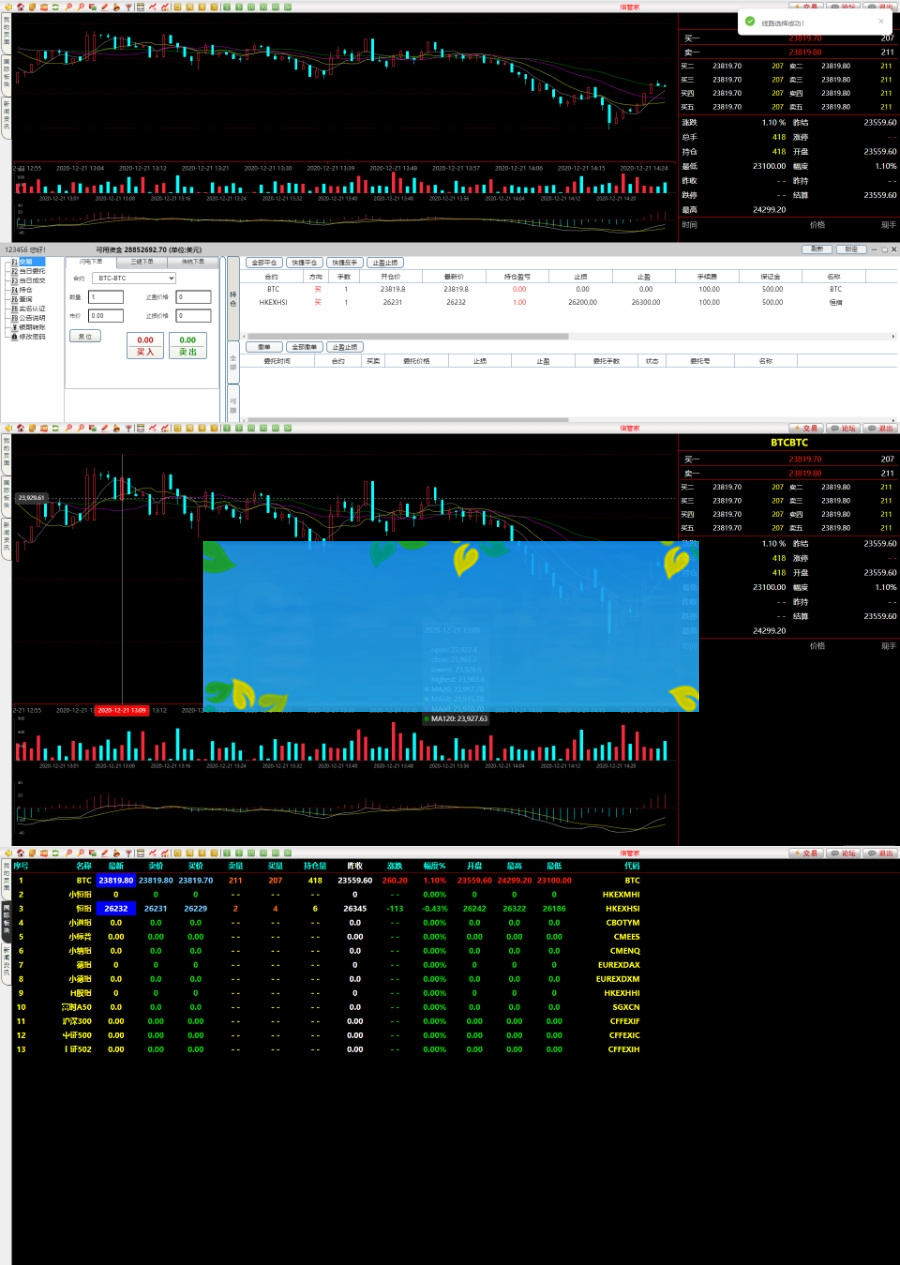Dismiss the green success notification with its X
The width and height of the screenshot is (900, 1265).
[881, 20]
